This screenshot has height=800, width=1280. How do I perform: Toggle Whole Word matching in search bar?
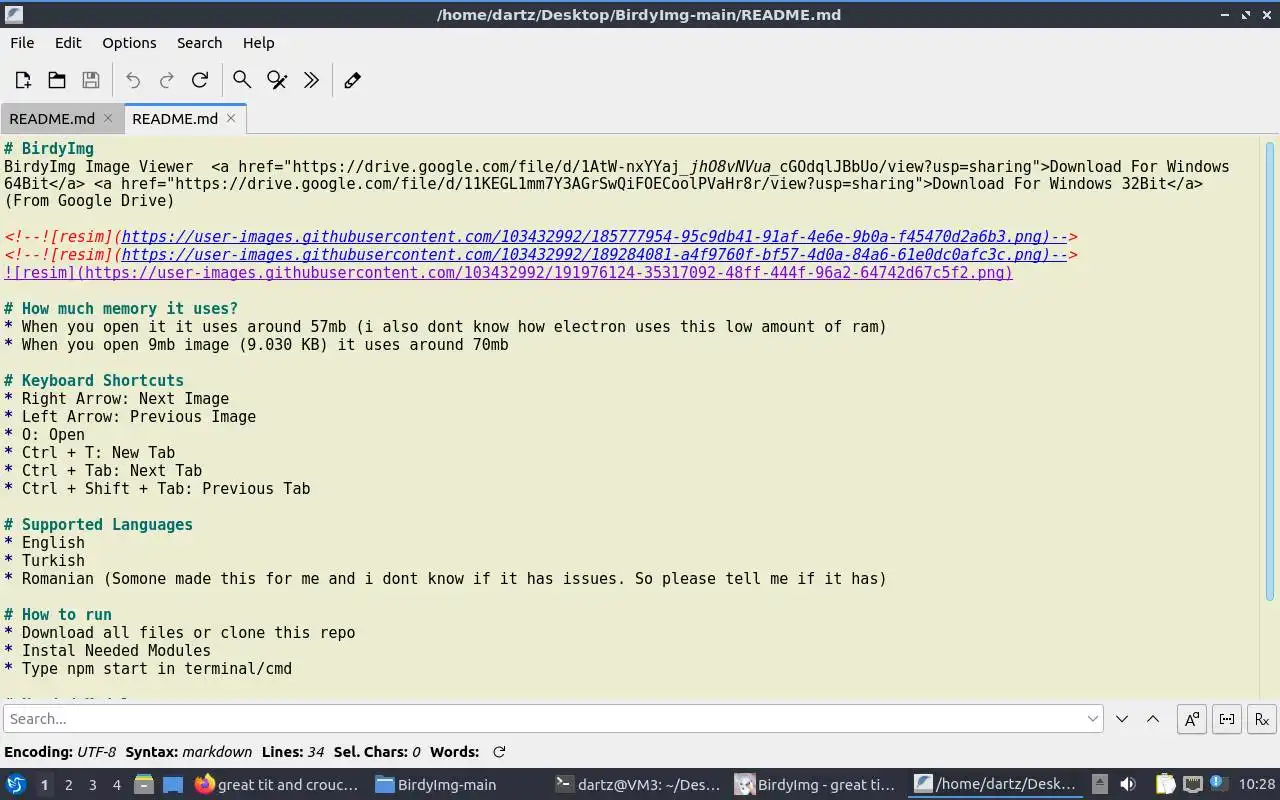[1227, 719]
